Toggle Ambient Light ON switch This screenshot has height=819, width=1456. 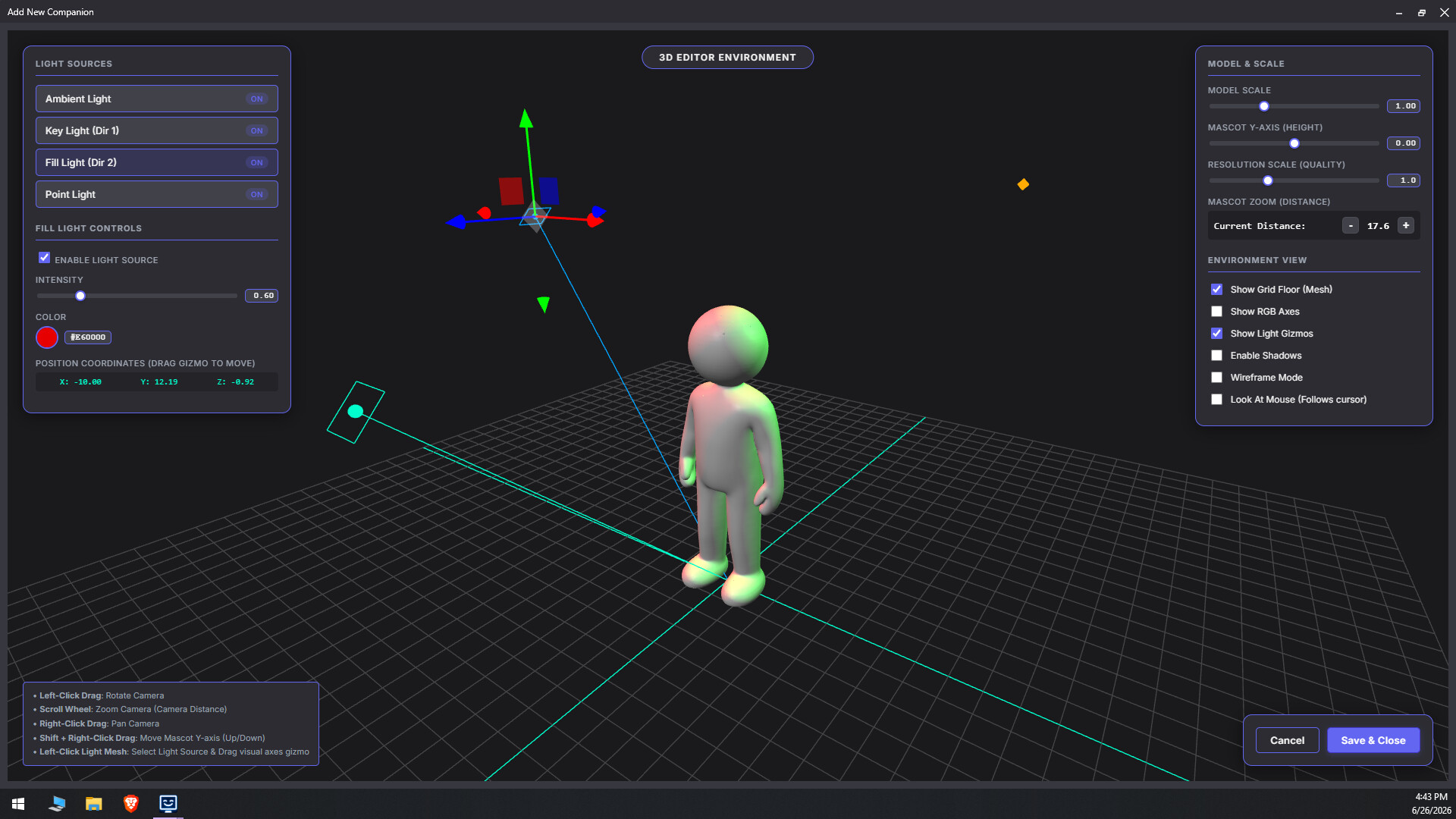257,99
